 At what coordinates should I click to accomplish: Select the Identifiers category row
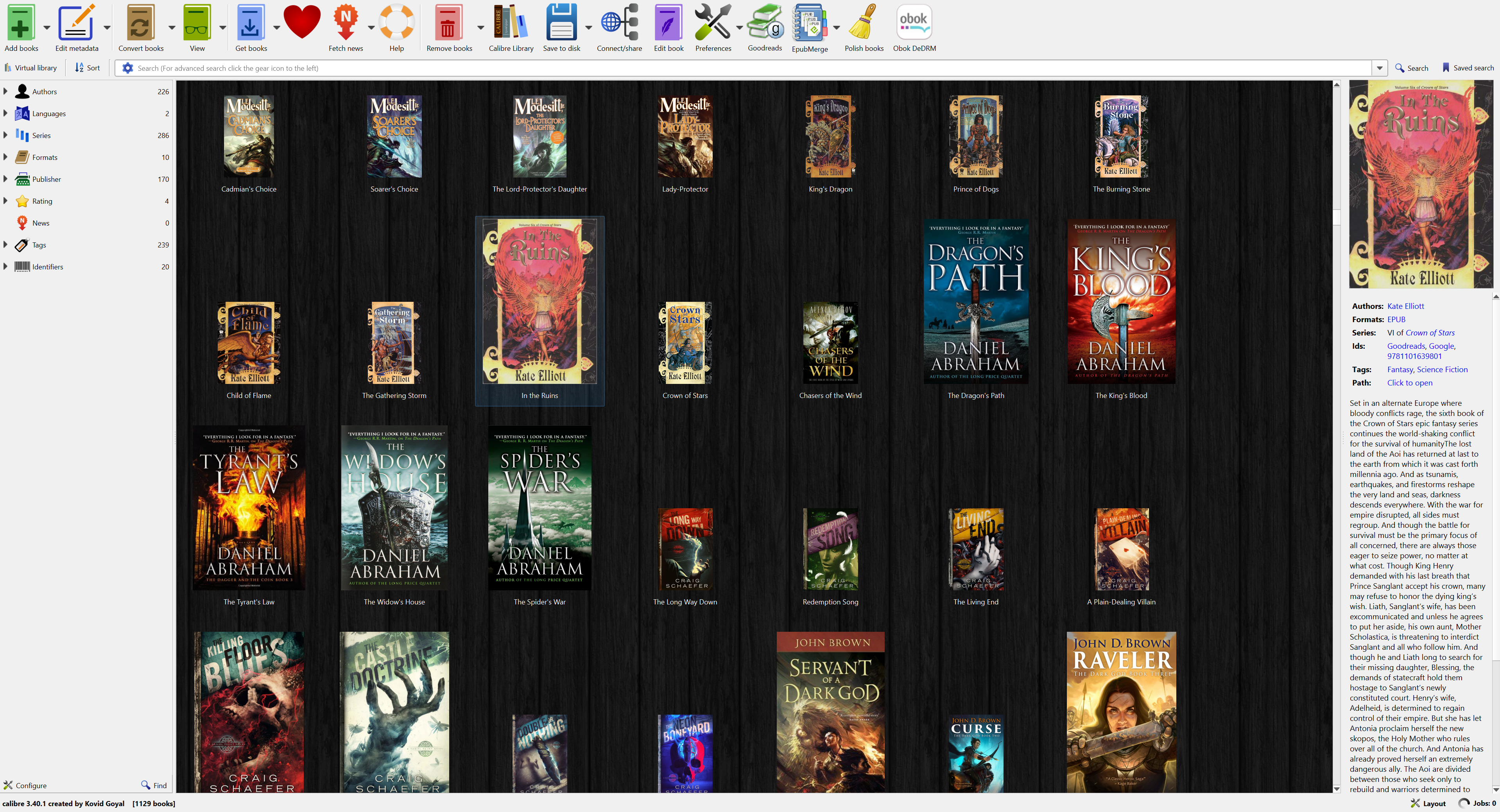(86, 267)
